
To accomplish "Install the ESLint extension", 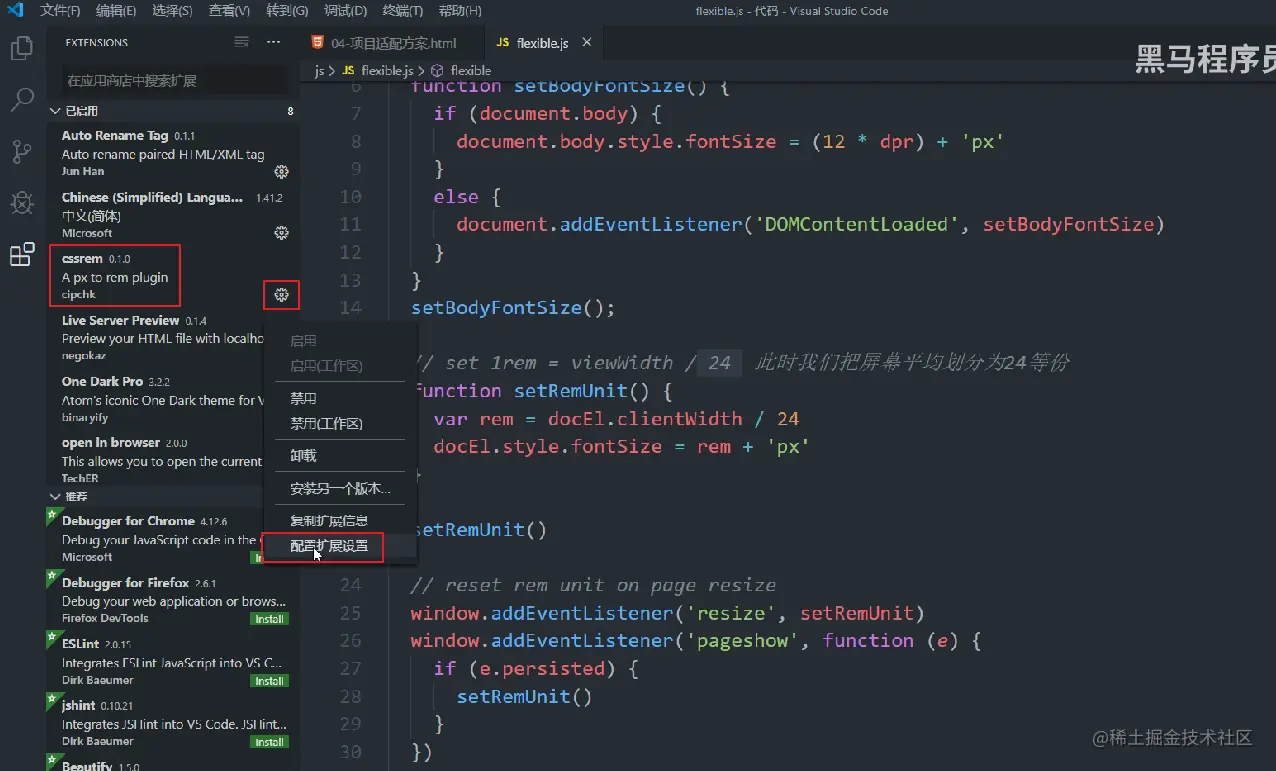I will click(269, 681).
